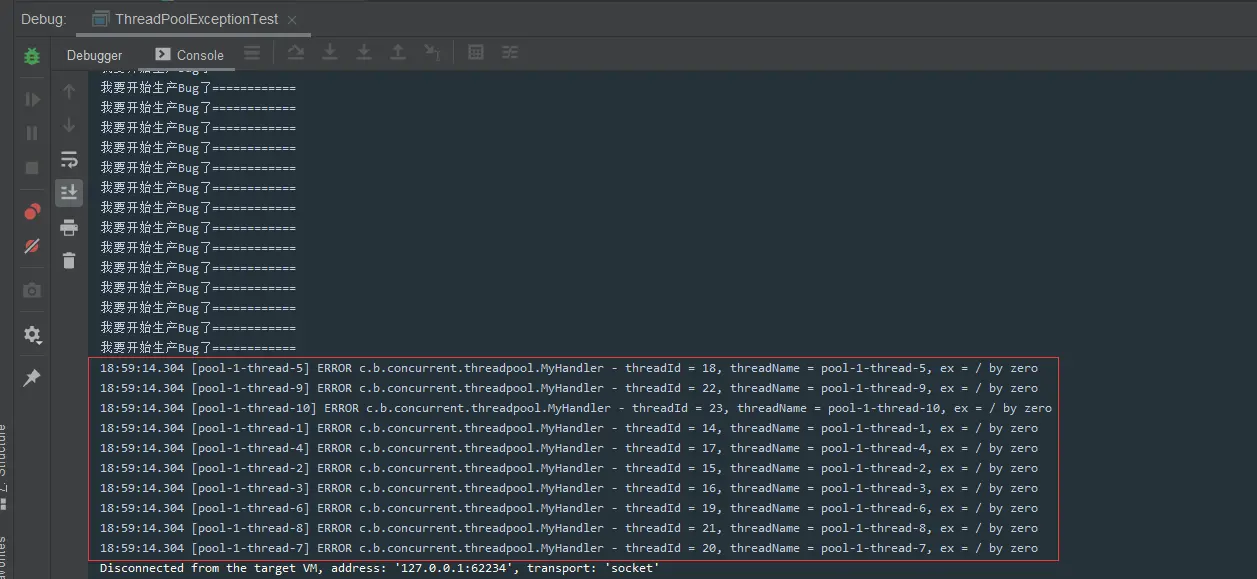The width and height of the screenshot is (1257, 579).
Task: Click the Pause Program icon
Action: (x=32, y=133)
